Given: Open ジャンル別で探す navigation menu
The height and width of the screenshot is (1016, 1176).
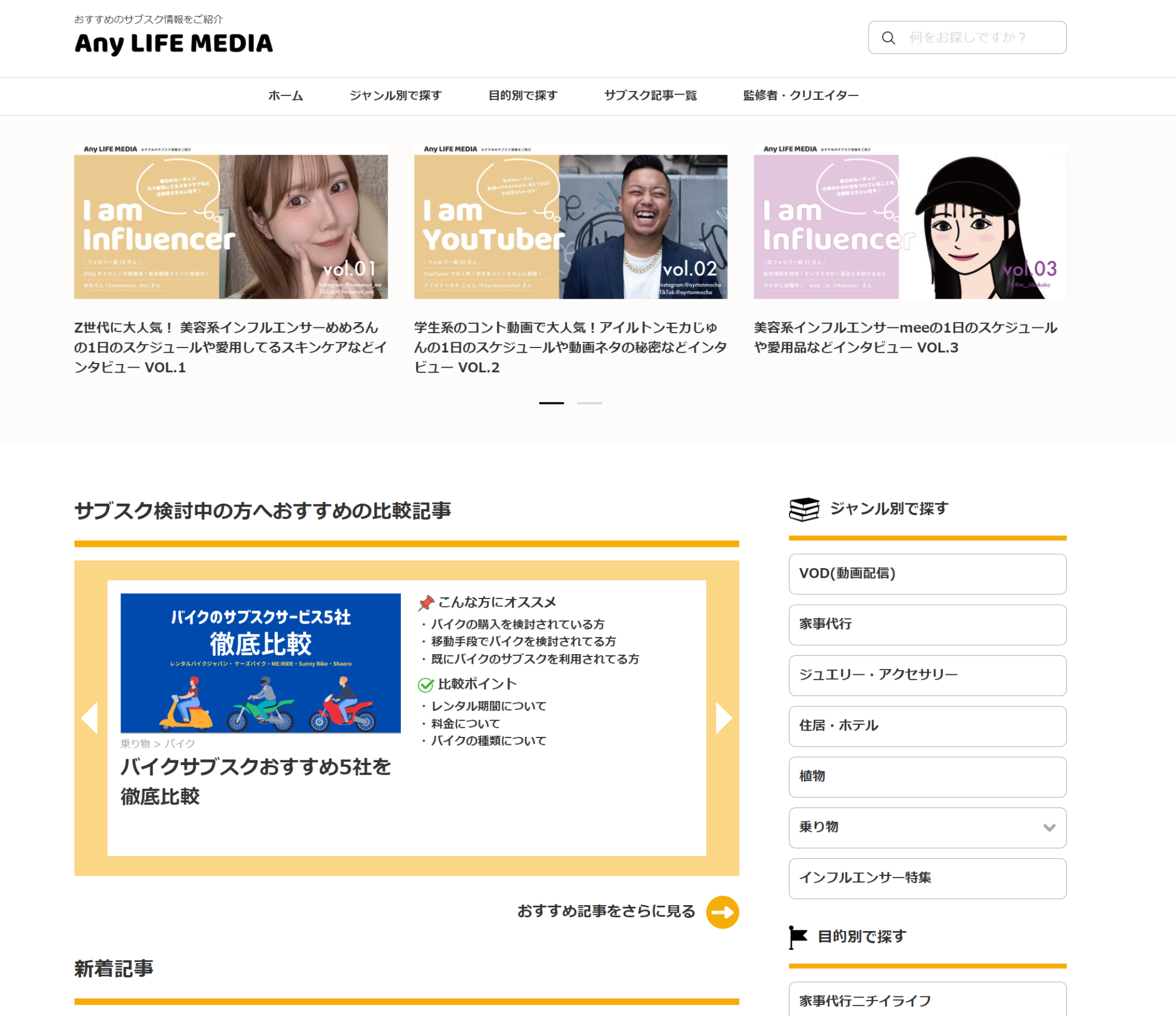Looking at the screenshot, I should 395,95.
